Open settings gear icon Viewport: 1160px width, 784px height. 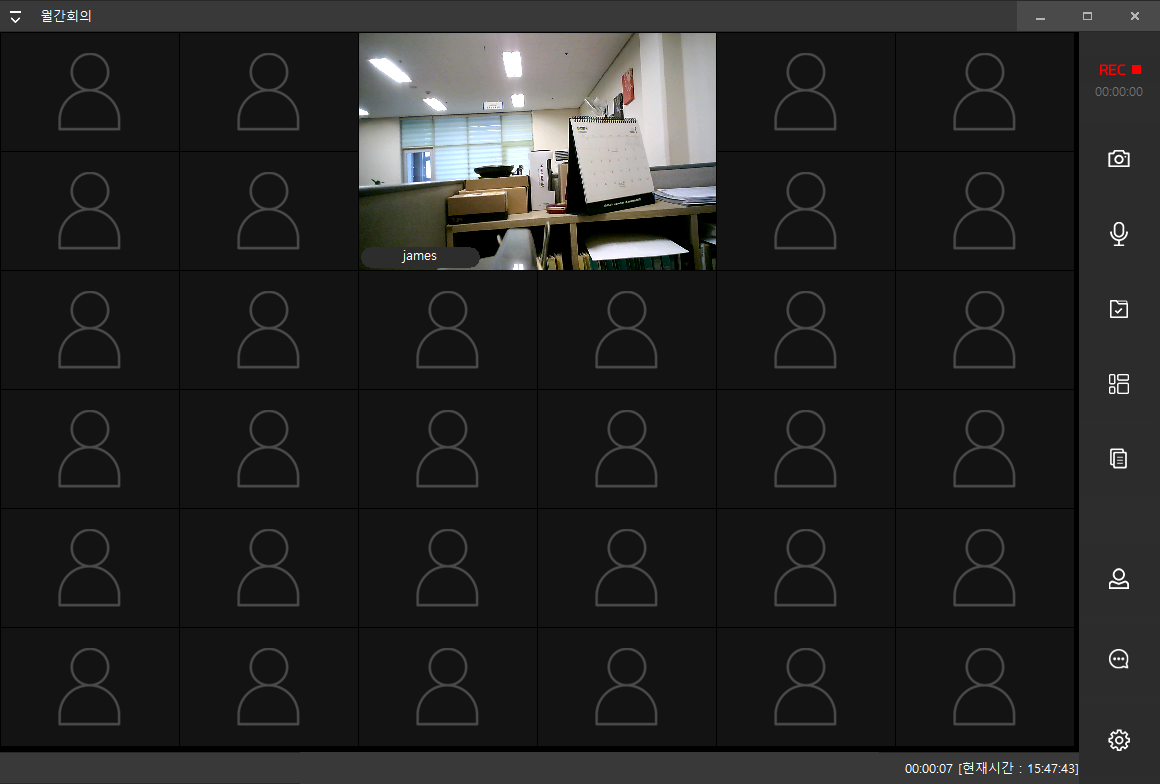coord(1119,740)
